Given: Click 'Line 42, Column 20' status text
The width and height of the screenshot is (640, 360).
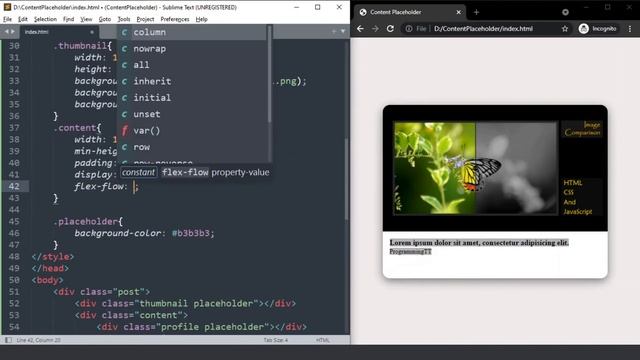Looking at the screenshot, I should (38, 340).
